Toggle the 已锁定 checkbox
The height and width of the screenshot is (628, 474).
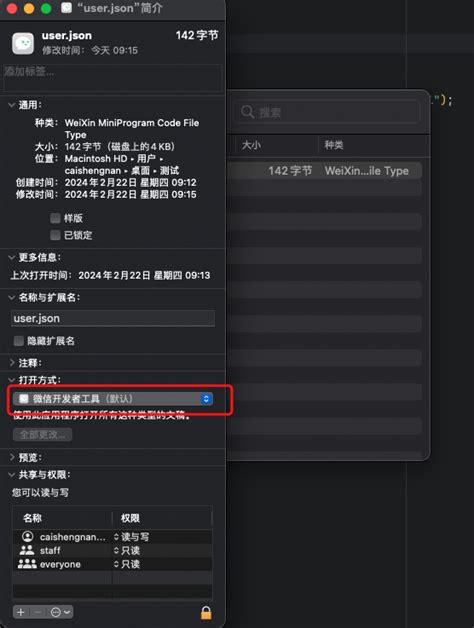coord(55,235)
